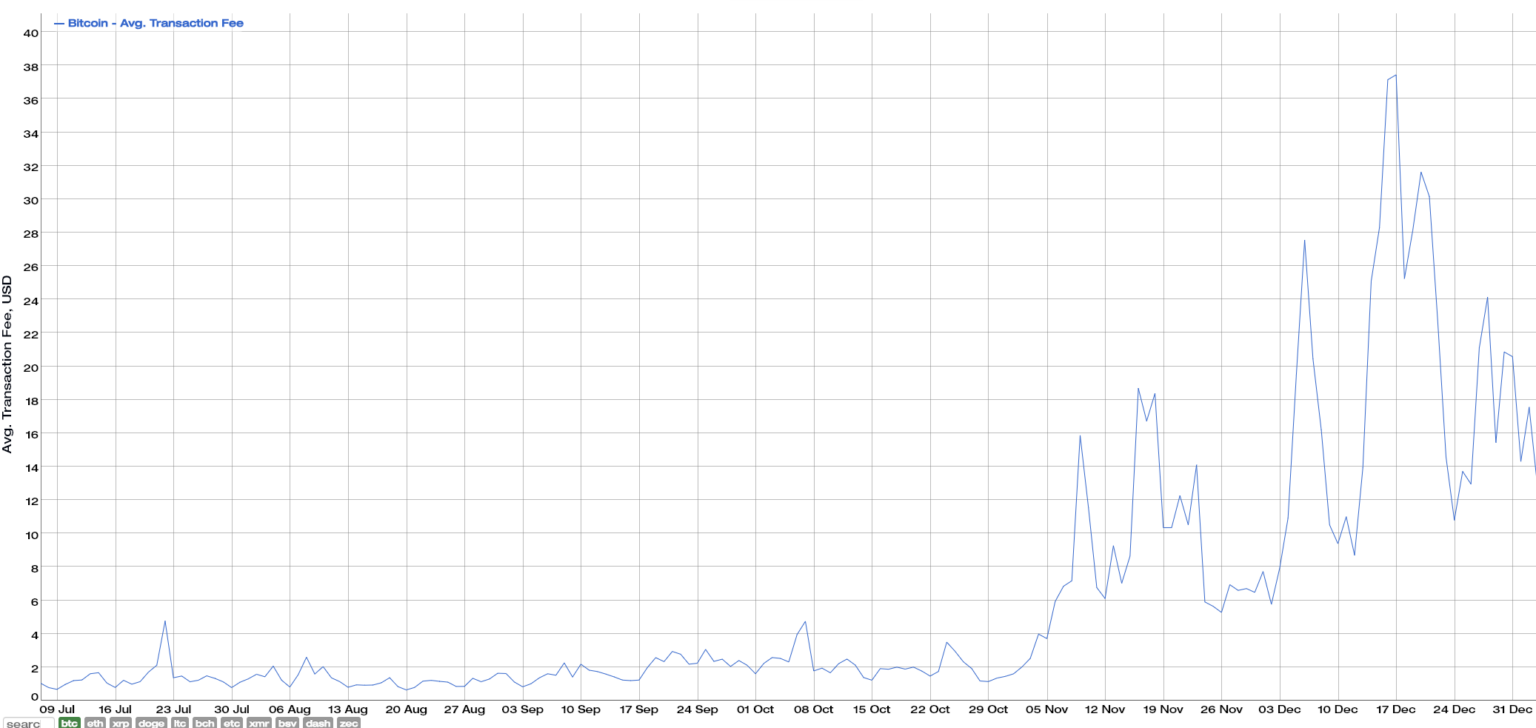Enable the xmr coin tag
The width and height of the screenshot is (1536, 728).
click(x=261, y=722)
